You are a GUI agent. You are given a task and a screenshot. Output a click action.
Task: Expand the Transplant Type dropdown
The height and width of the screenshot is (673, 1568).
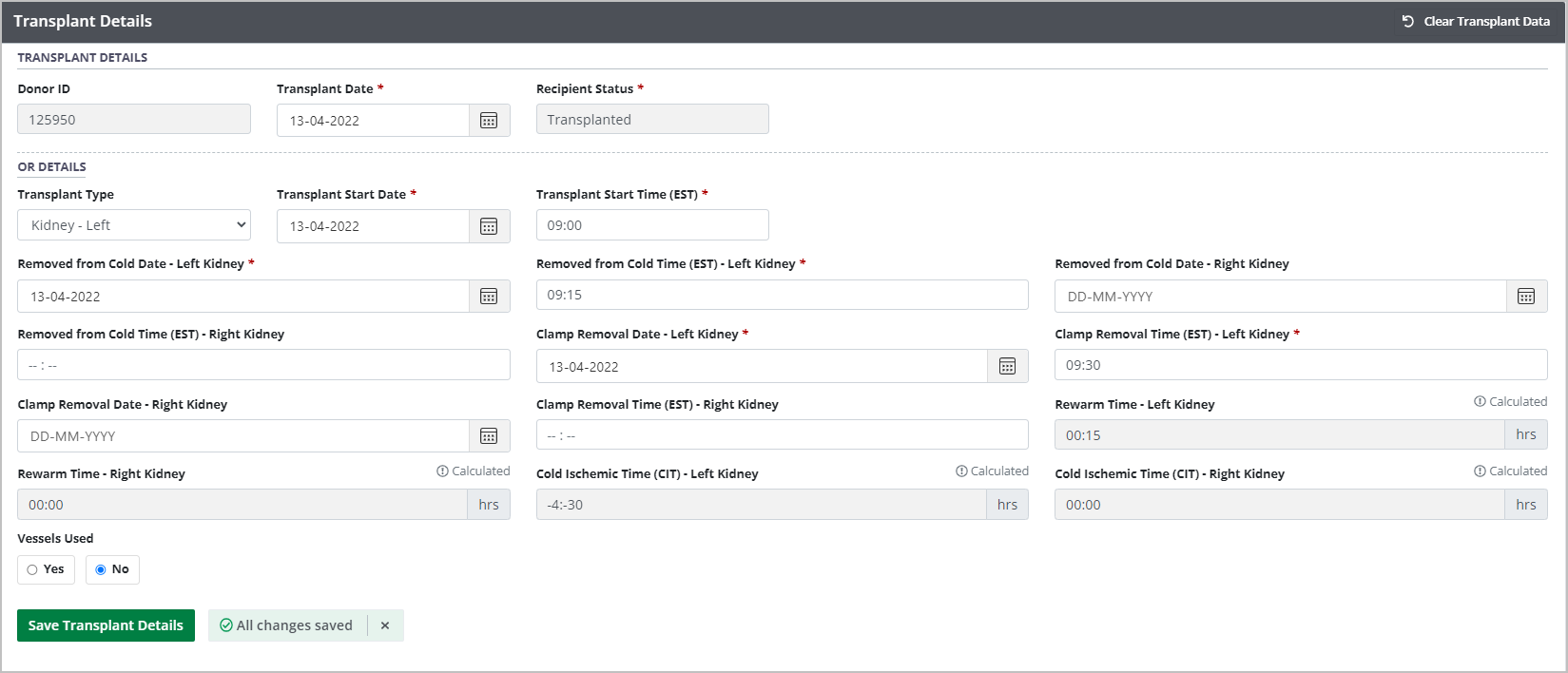click(x=134, y=225)
